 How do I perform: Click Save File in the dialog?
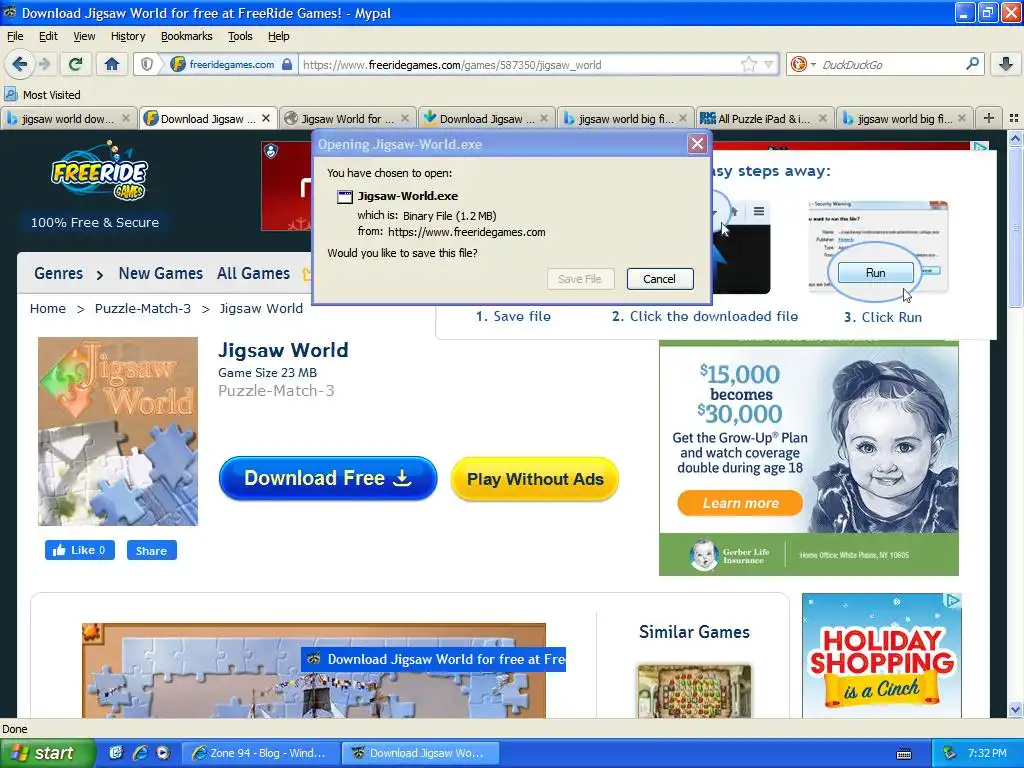pyautogui.click(x=580, y=279)
